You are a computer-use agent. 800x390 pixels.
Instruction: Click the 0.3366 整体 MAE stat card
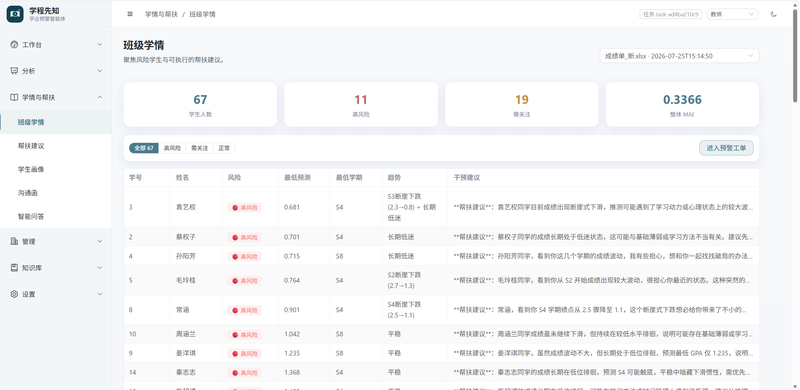682,104
